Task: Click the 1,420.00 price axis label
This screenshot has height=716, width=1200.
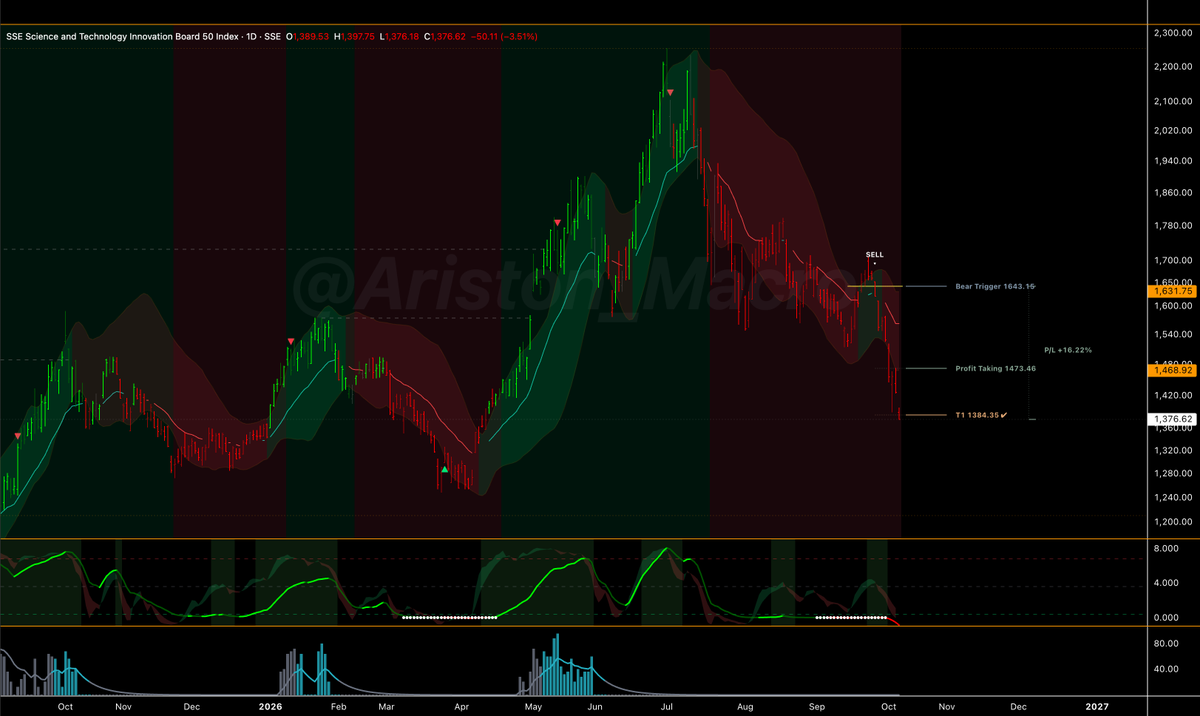Action: (1172, 396)
